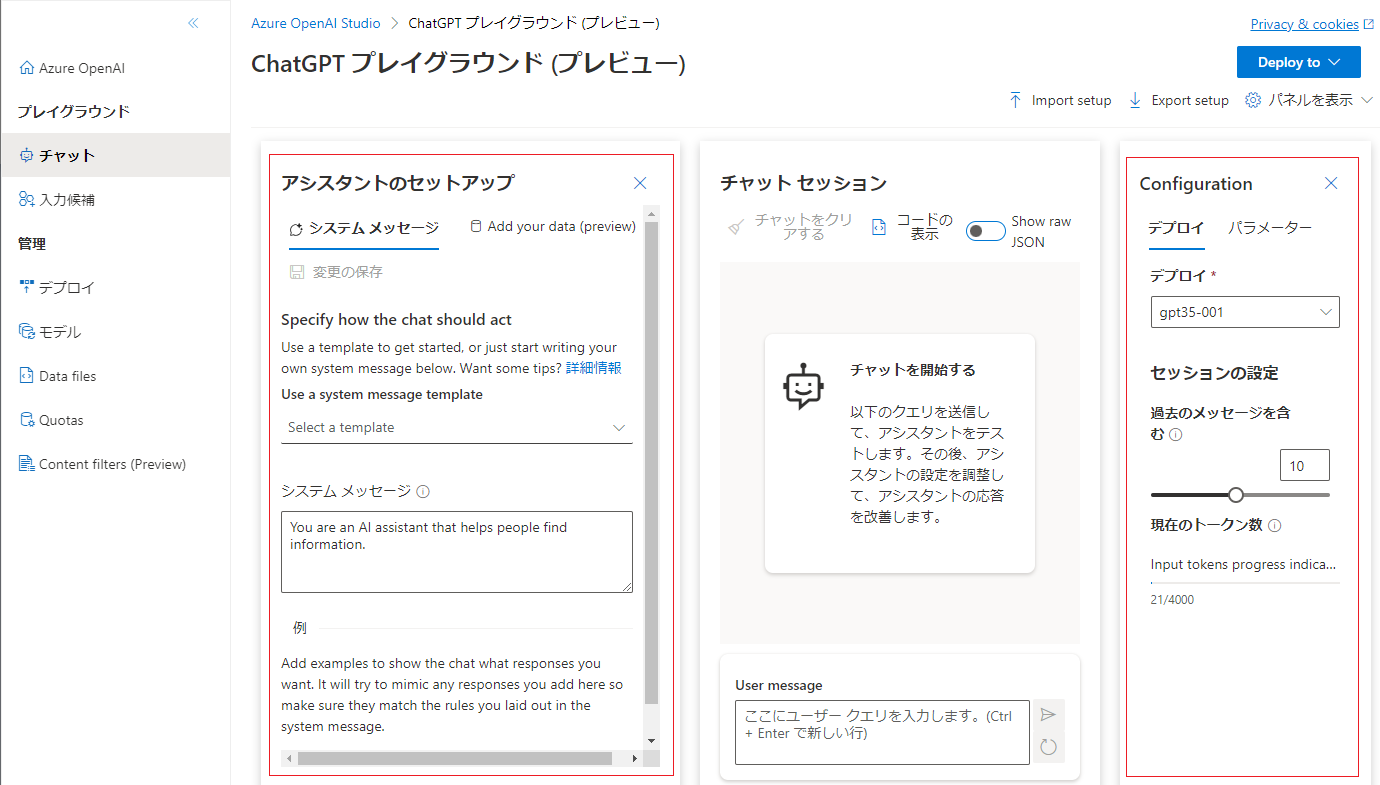This screenshot has width=1380, height=785.
Task: Click the 入力候補 completions icon
Action: (x=27, y=199)
